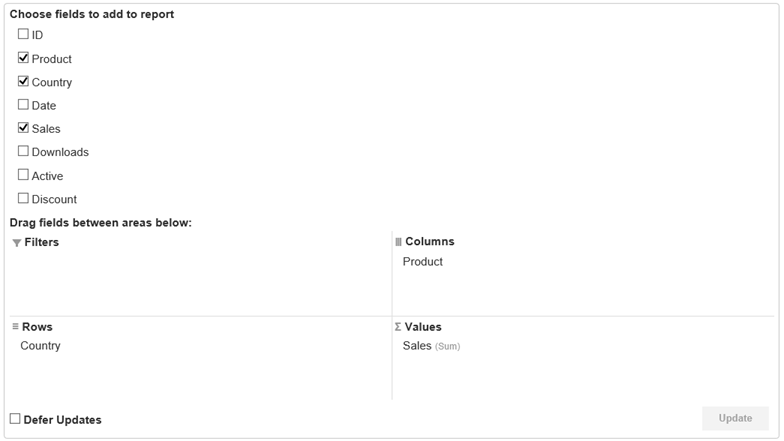Check the Discount field checkbox
The image size is (784, 441).
(23, 198)
